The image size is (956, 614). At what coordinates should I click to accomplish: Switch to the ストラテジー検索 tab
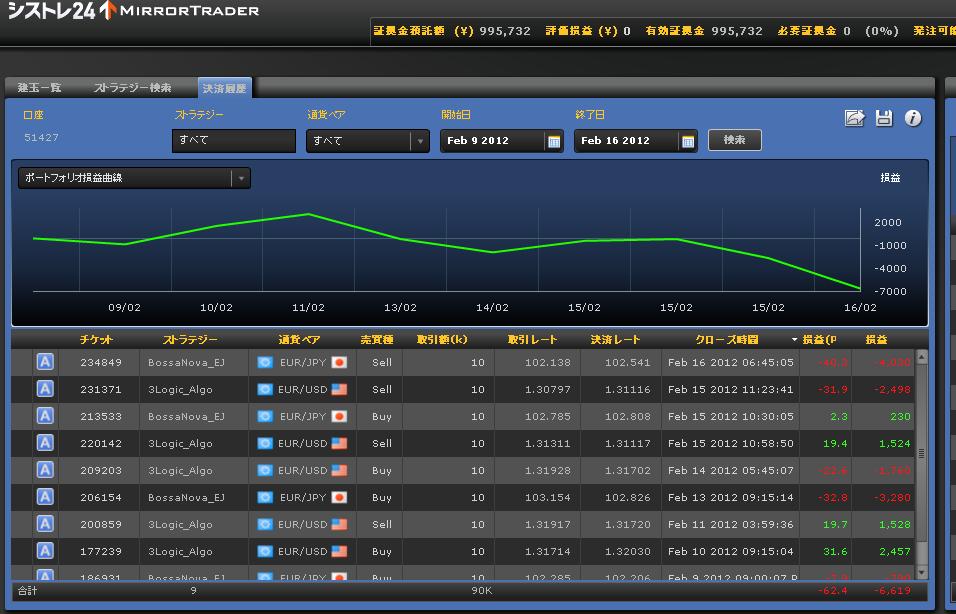132,88
